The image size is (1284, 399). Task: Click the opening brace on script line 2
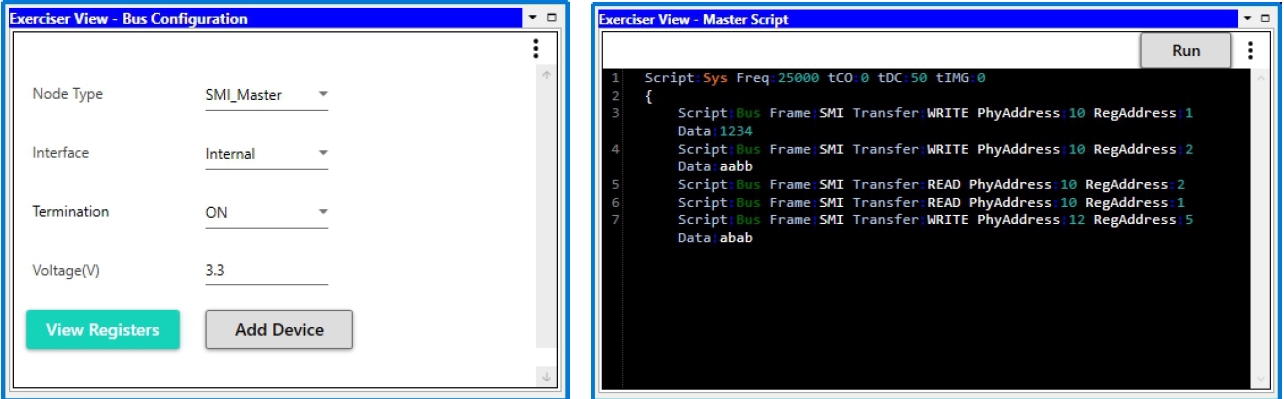[x=649, y=95]
